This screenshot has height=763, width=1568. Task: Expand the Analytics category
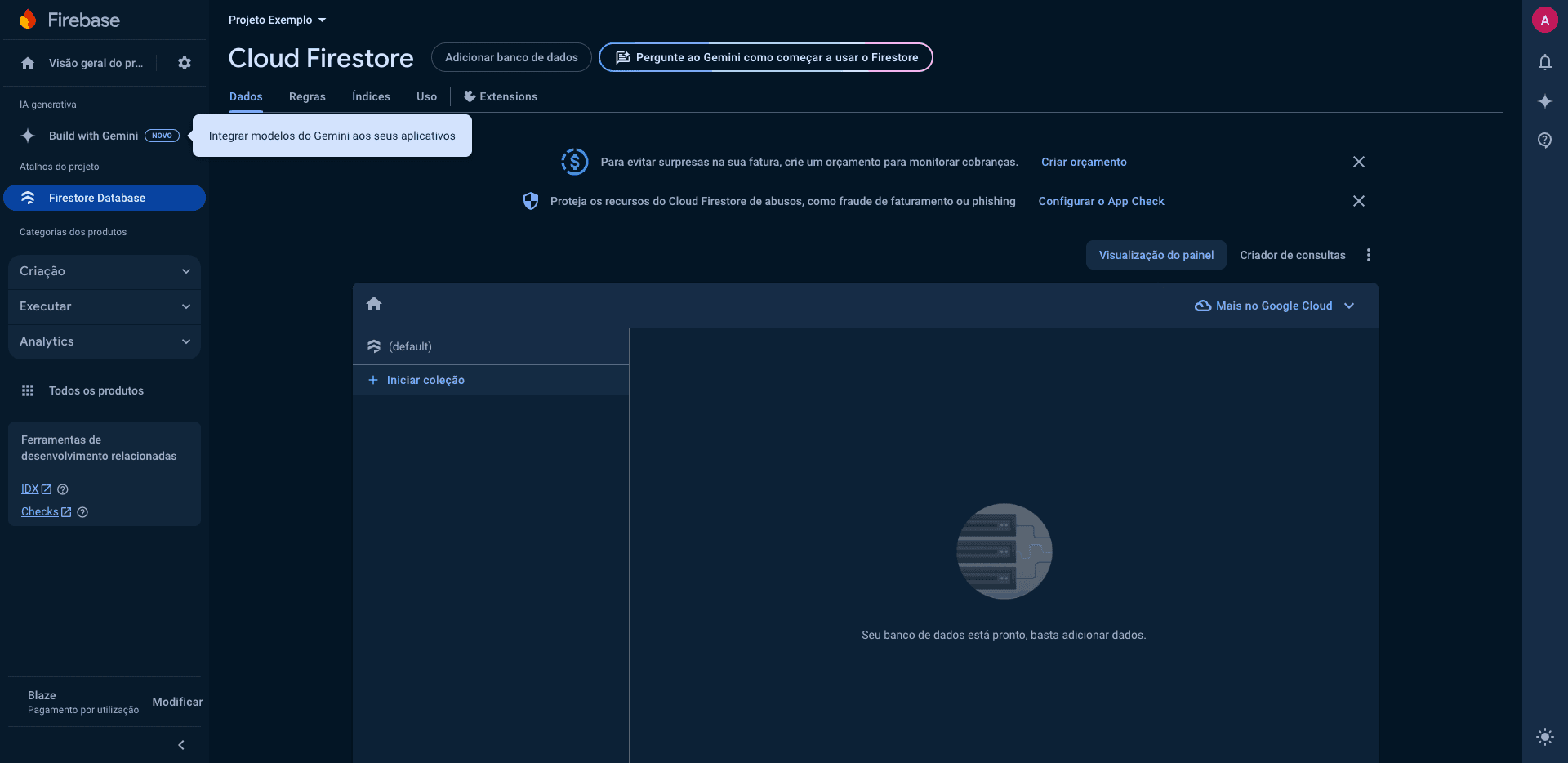(x=105, y=341)
